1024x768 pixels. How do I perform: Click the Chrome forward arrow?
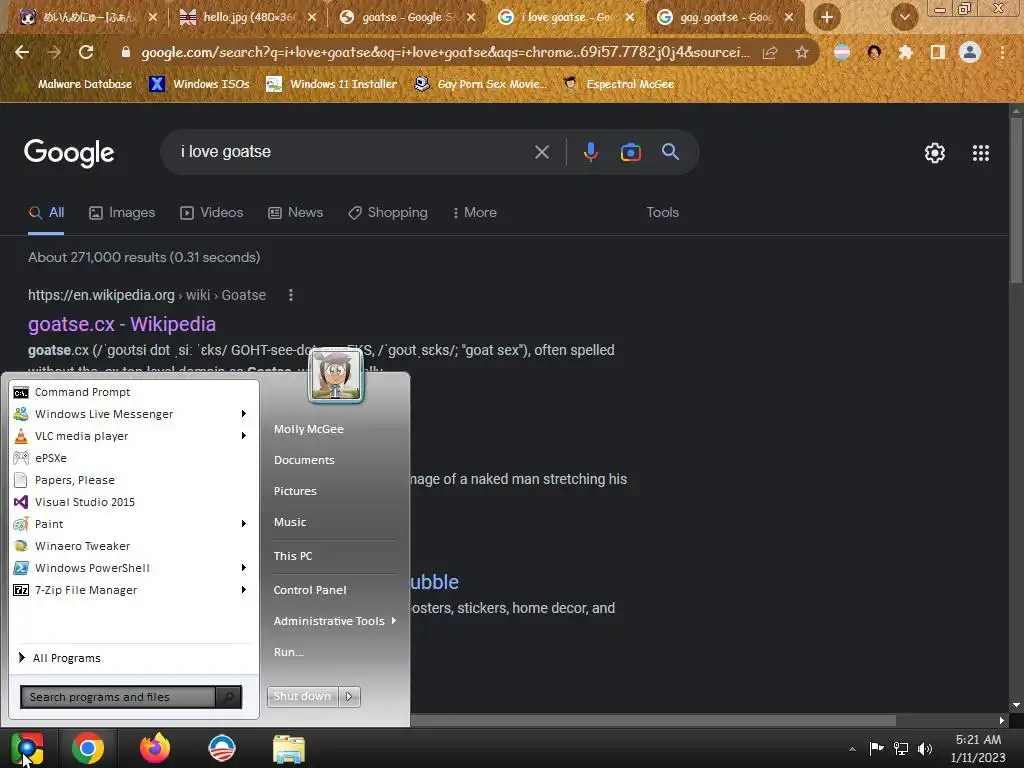[54, 52]
